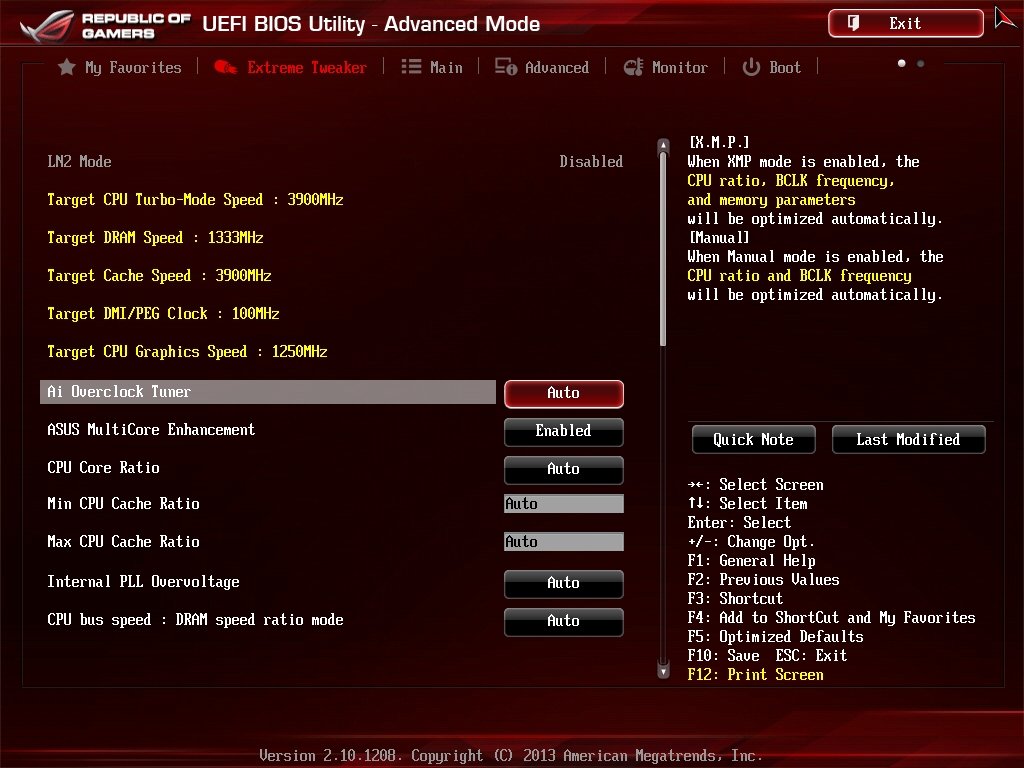Open CPU bus speed DRAM ratio dropdown
Viewport: 1024px width, 768px height.
pos(563,622)
